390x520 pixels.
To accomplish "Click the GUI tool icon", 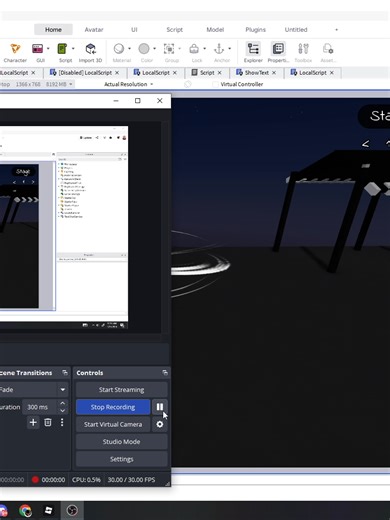I will (x=37, y=49).
